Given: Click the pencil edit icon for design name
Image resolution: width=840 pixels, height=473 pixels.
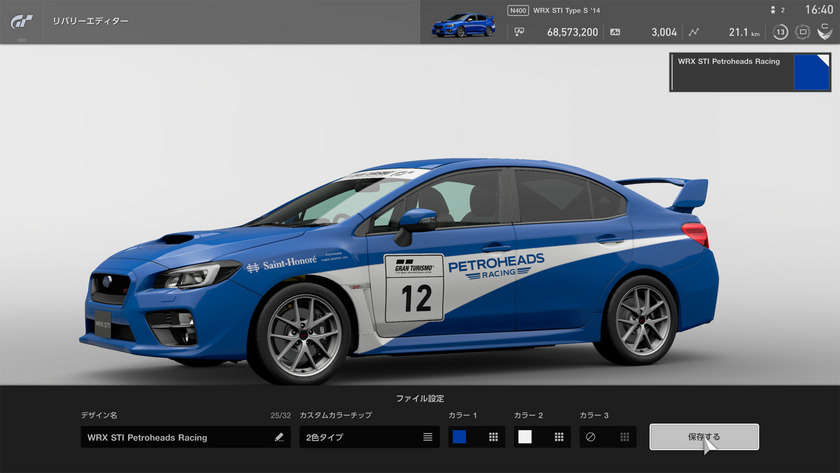Looking at the screenshot, I should tap(278, 437).
